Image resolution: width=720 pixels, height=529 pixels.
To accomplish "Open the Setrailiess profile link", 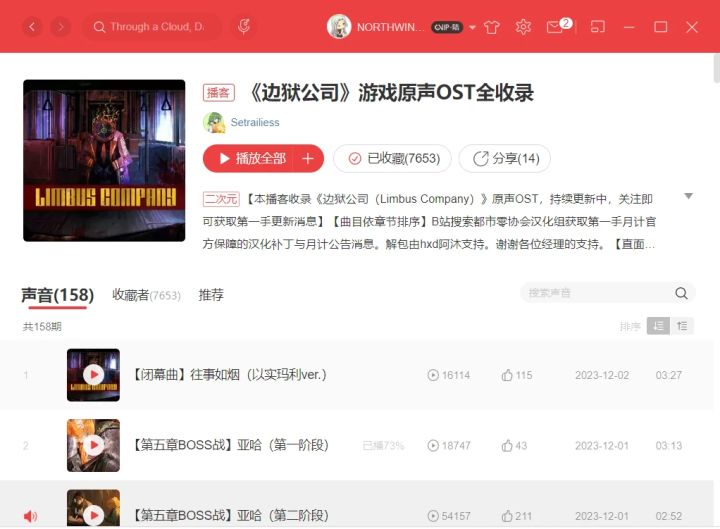I will (x=255, y=122).
